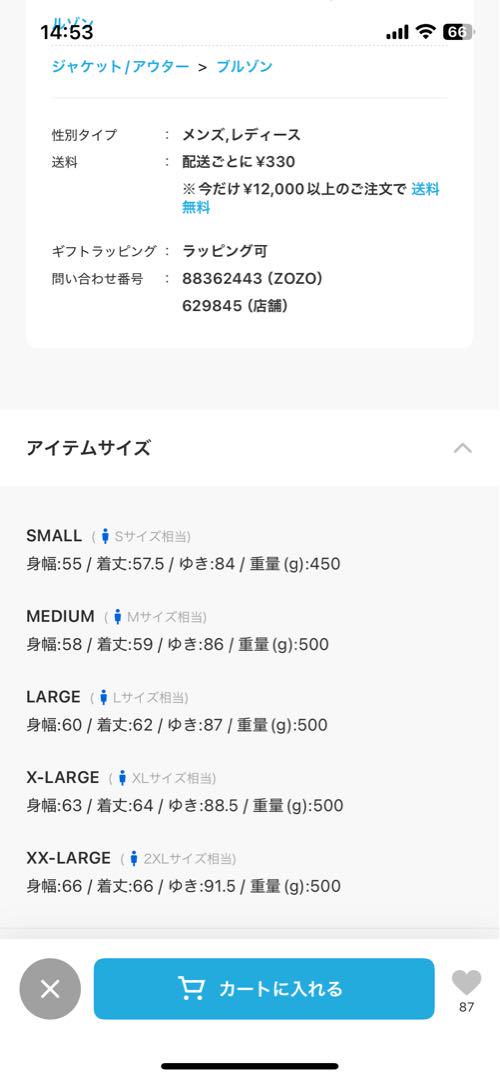Tap the アイテムサイズ section header
This screenshot has height=1080, width=500.
click(x=250, y=448)
